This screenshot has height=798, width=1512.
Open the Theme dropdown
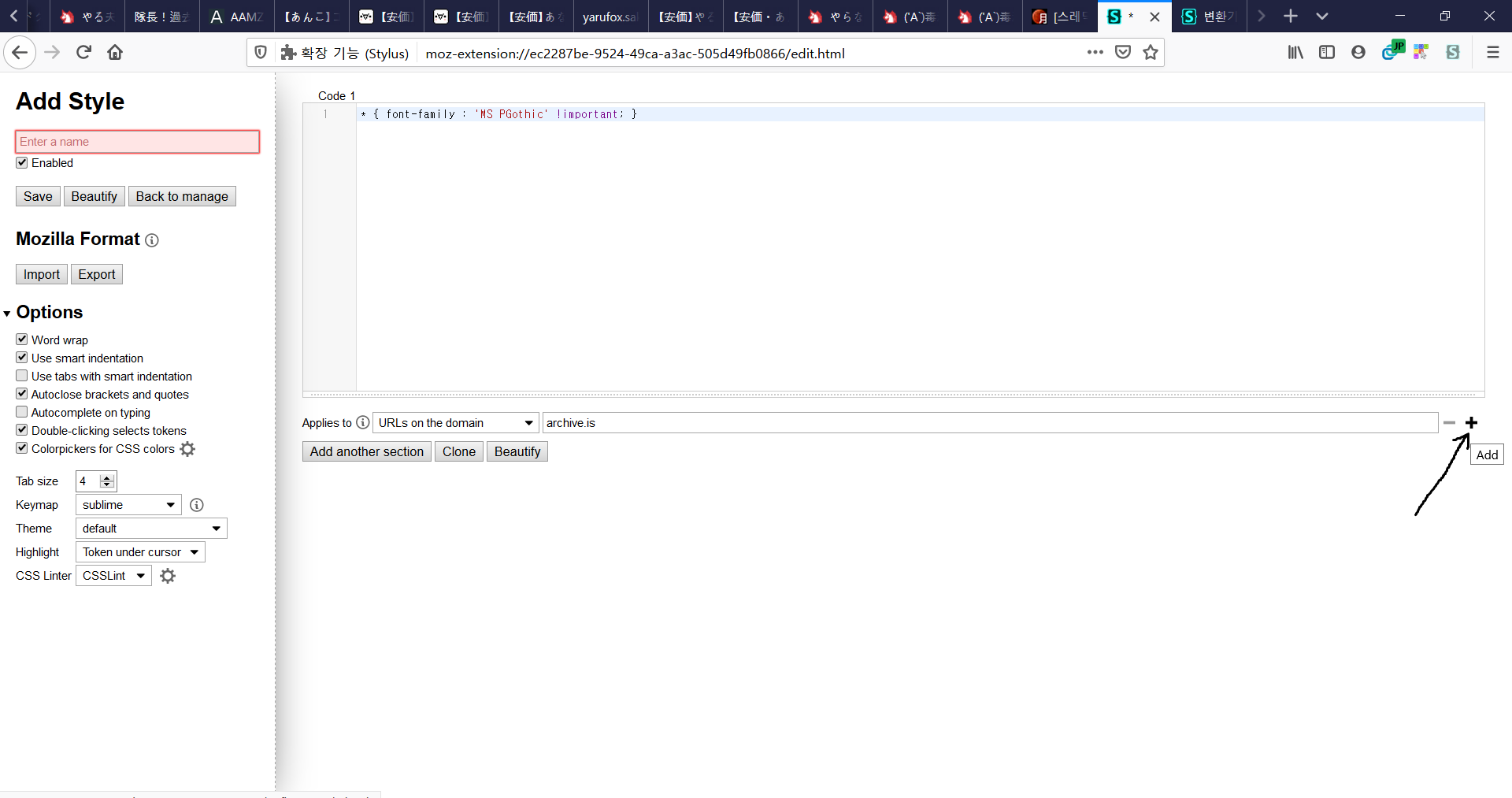point(151,529)
